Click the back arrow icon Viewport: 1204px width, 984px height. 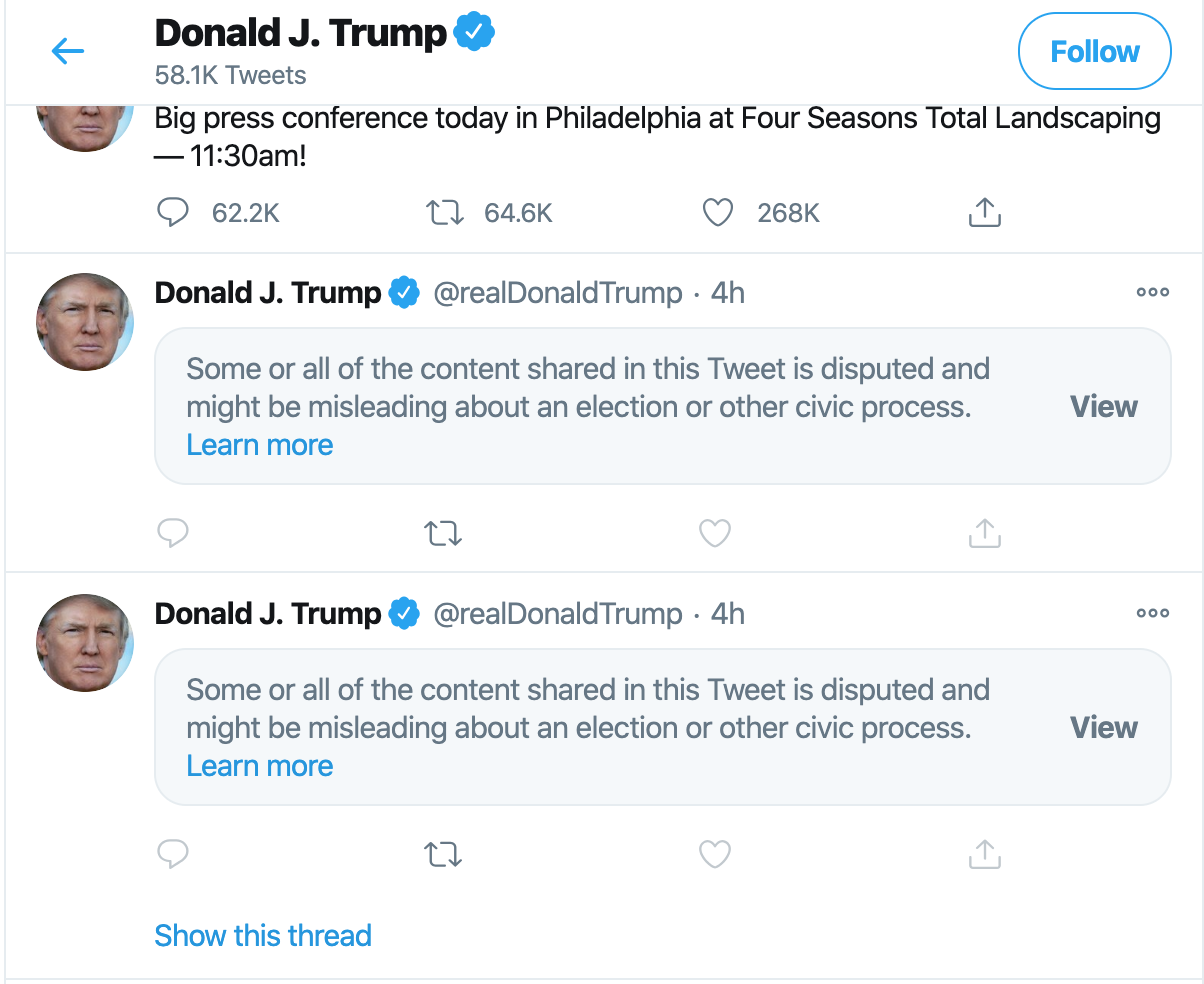coord(68,51)
